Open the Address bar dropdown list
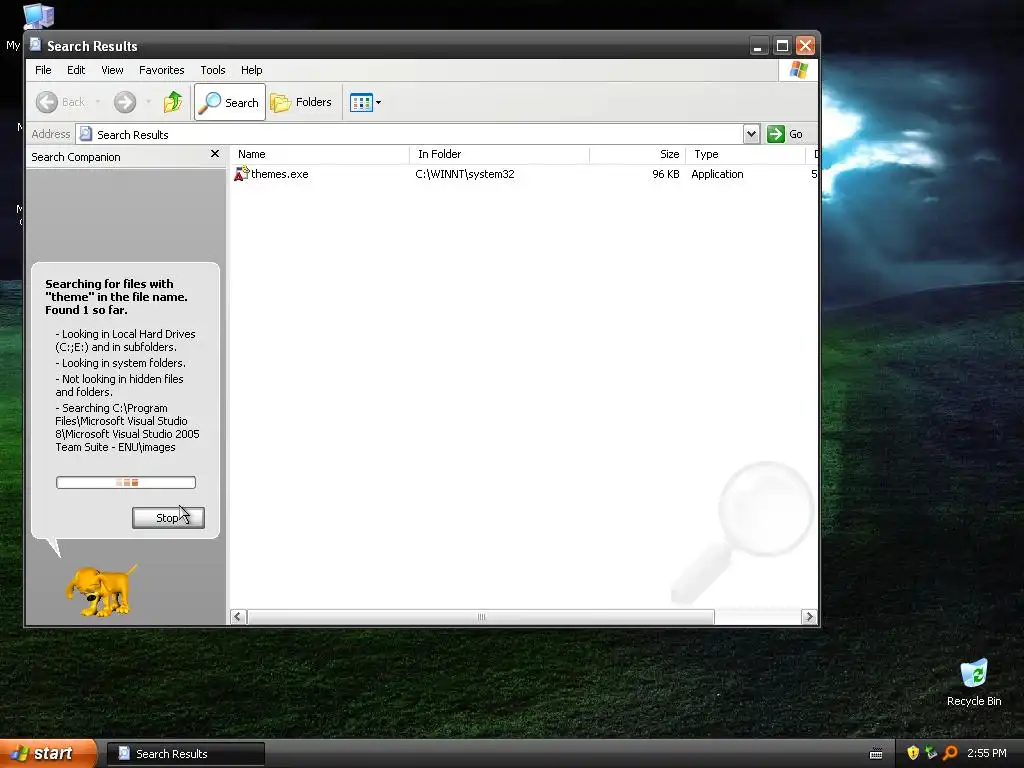This screenshot has width=1024, height=768. point(751,134)
